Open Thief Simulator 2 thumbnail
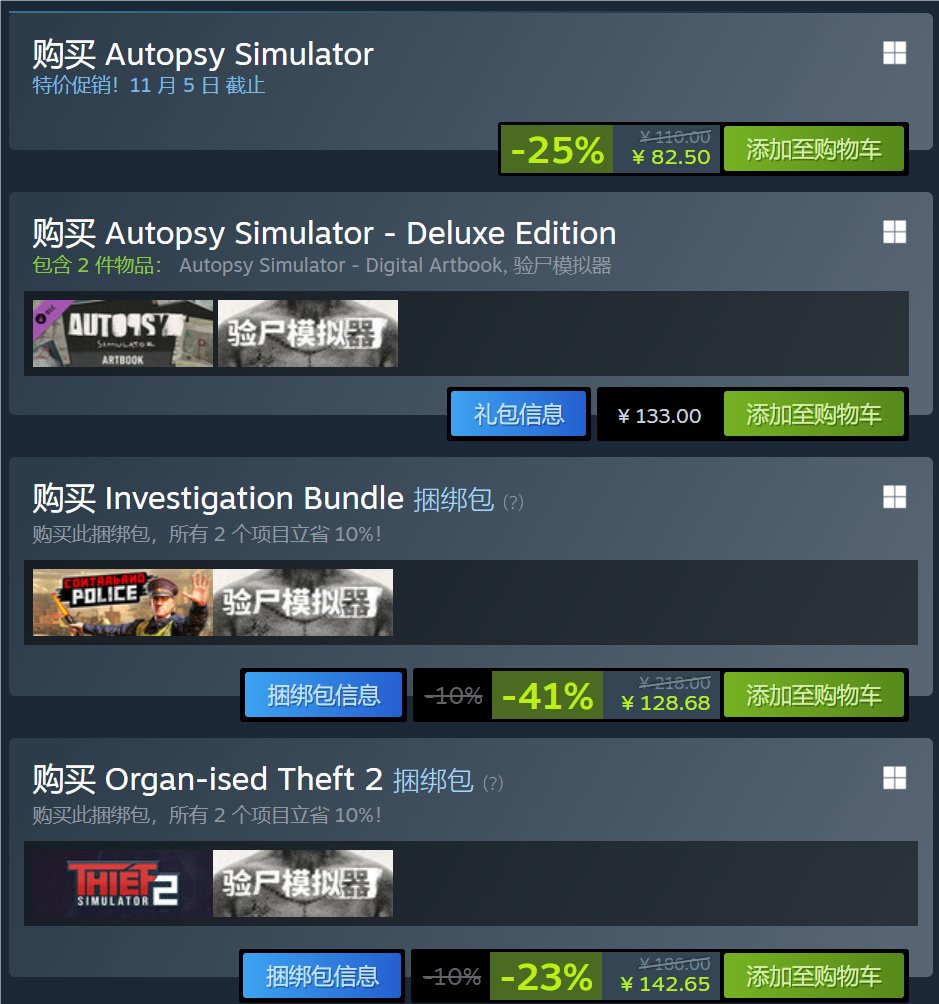The image size is (939, 1004). 123,884
